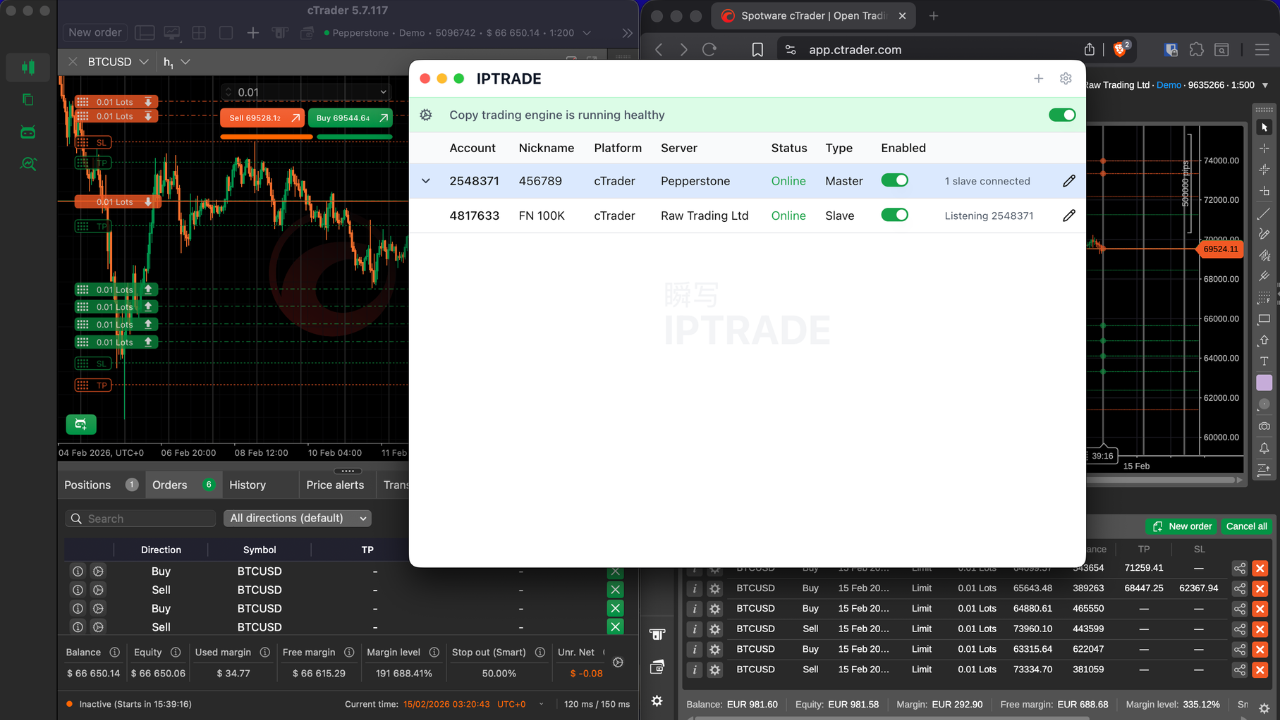Open the BTCUSD symbol dropdown

coord(118,62)
